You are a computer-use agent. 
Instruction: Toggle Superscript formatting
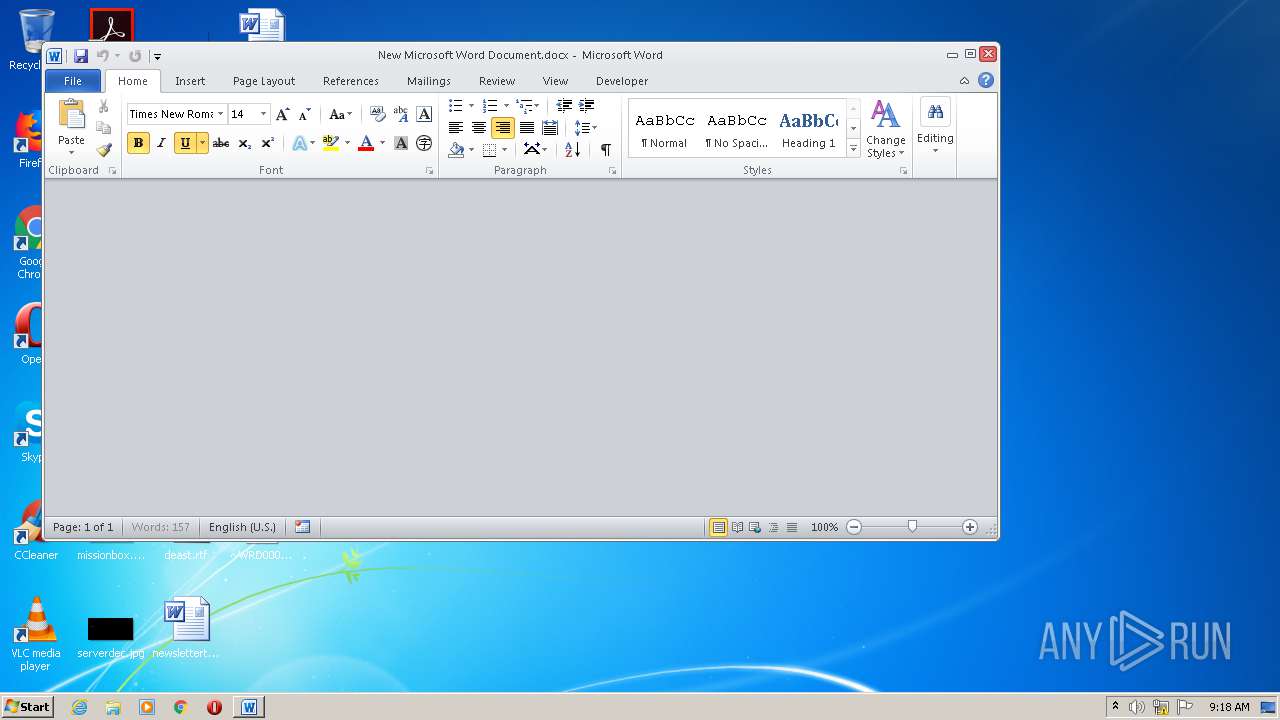[267, 143]
